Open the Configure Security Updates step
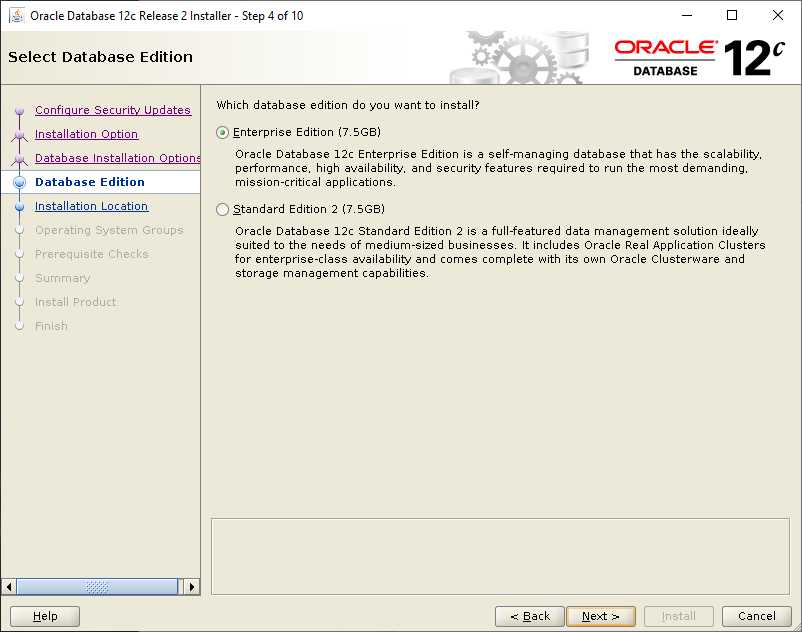 click(113, 110)
